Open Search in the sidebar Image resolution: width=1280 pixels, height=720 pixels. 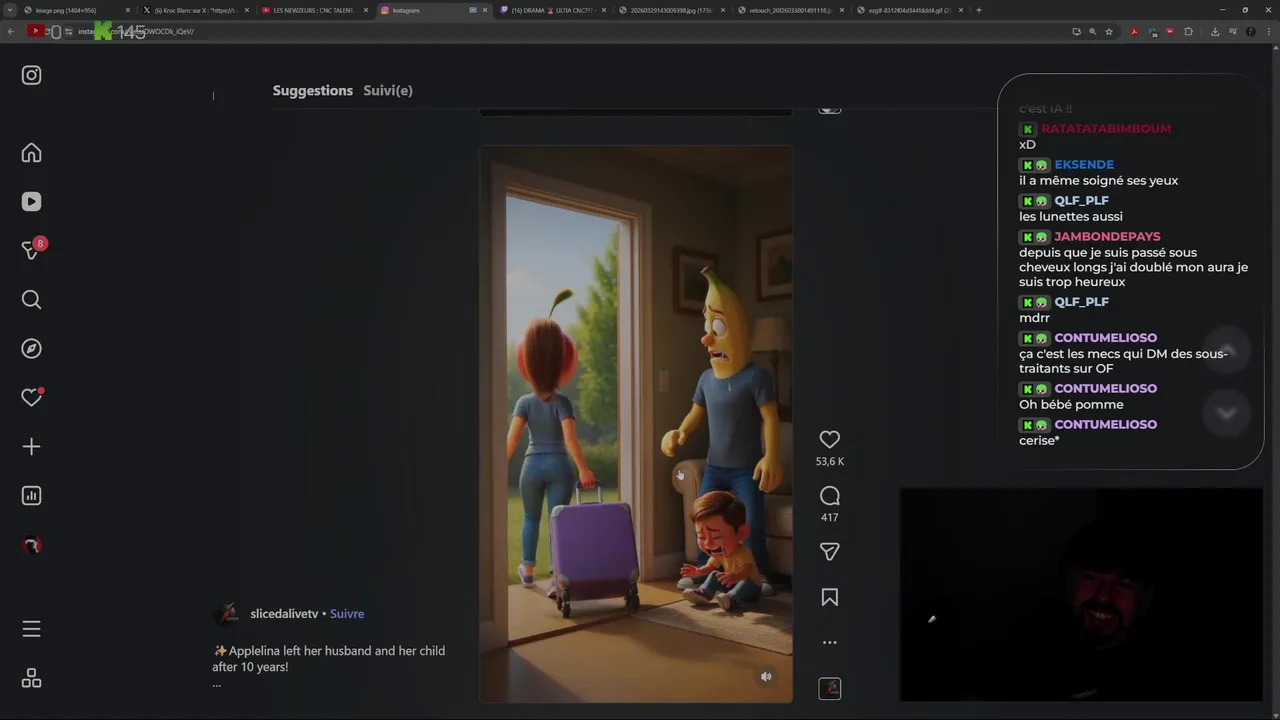(32, 300)
